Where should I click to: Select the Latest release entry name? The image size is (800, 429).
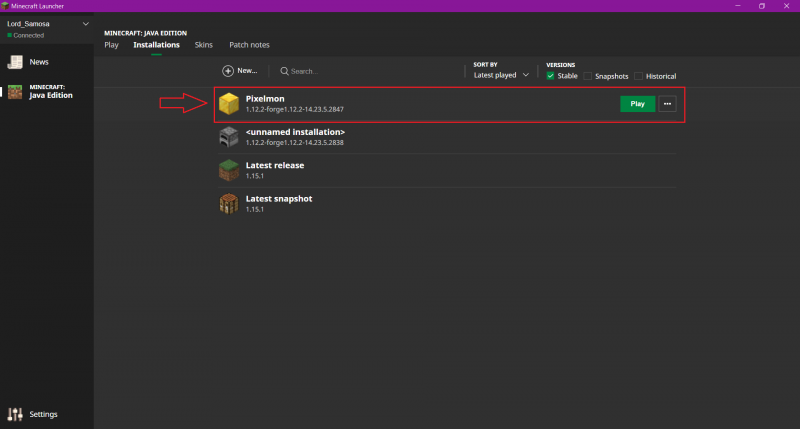[x=274, y=165]
